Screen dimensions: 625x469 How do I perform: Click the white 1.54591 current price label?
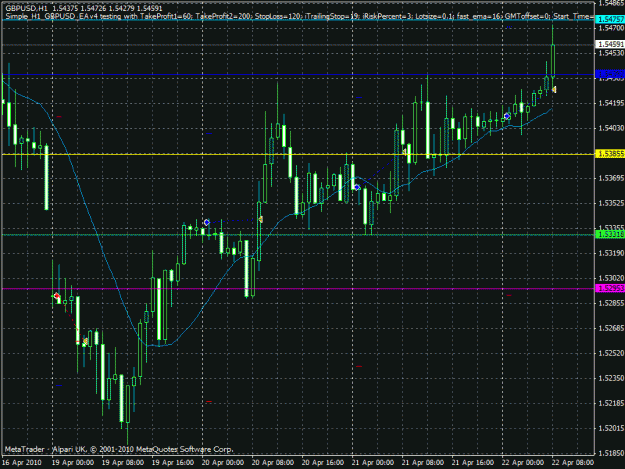coord(610,44)
